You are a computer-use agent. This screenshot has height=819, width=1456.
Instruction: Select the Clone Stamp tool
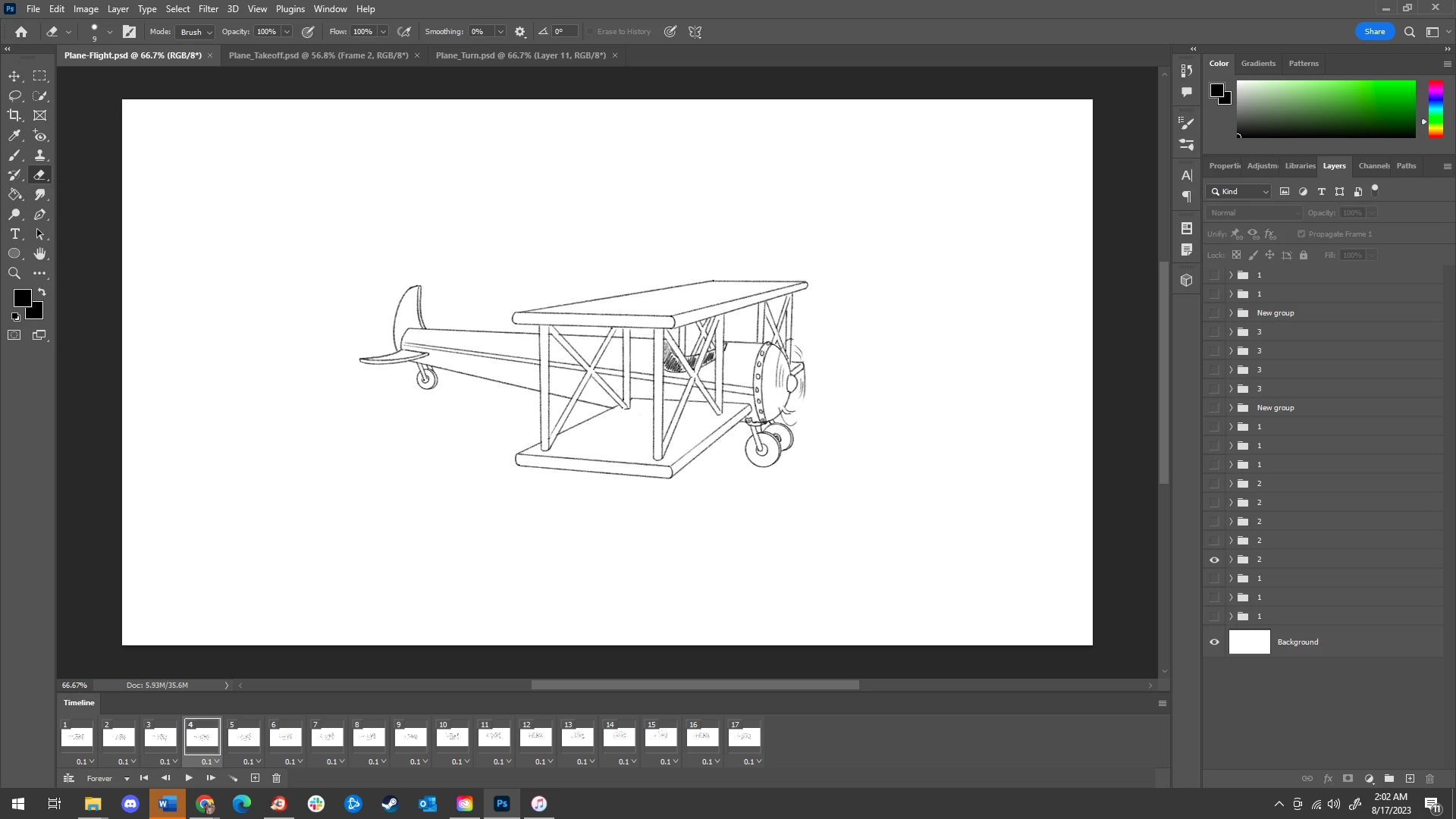point(40,155)
